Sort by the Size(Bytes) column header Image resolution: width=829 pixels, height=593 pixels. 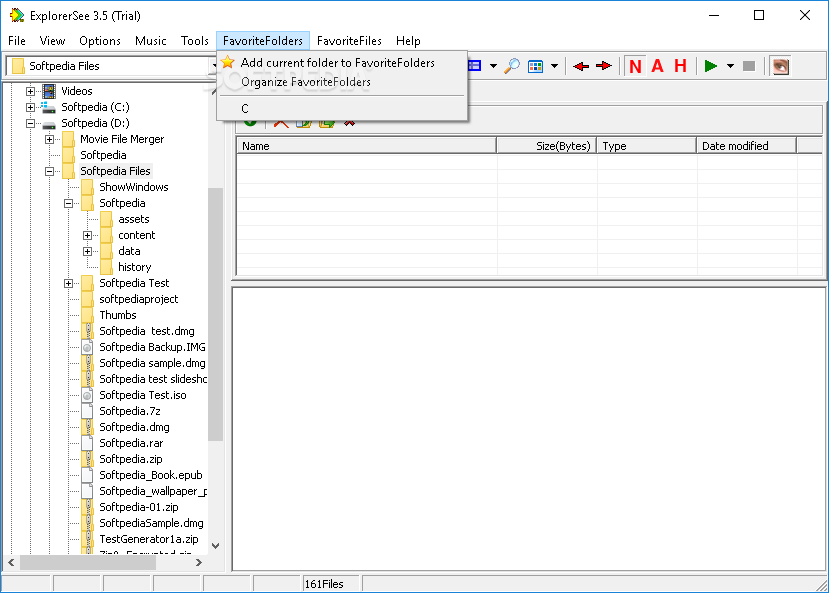coord(547,146)
